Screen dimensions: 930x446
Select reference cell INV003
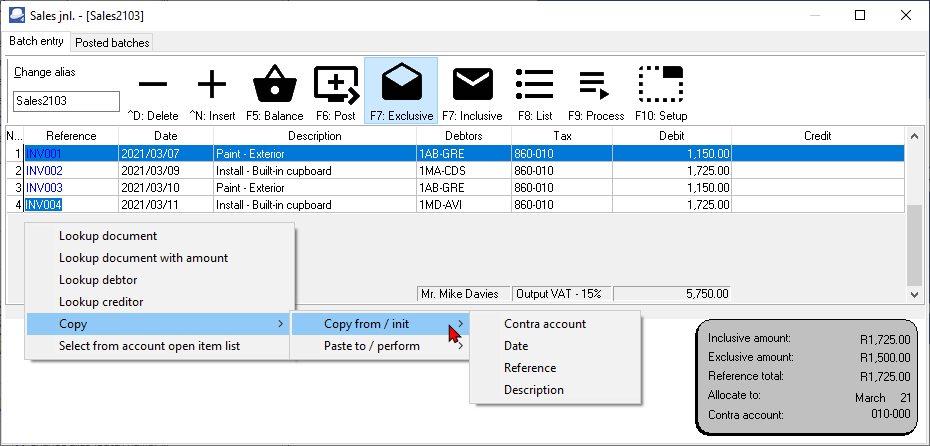pos(71,188)
